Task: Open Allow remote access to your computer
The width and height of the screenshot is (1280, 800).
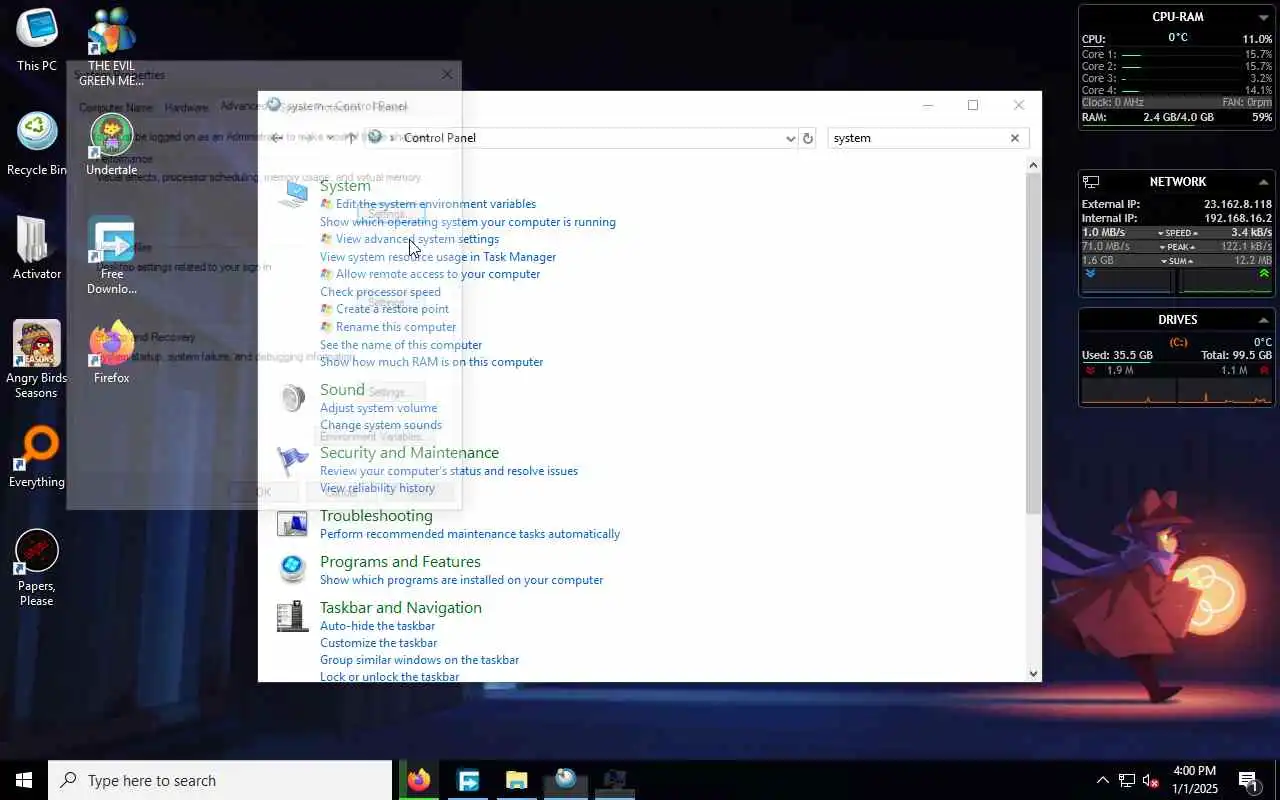Action: click(438, 274)
